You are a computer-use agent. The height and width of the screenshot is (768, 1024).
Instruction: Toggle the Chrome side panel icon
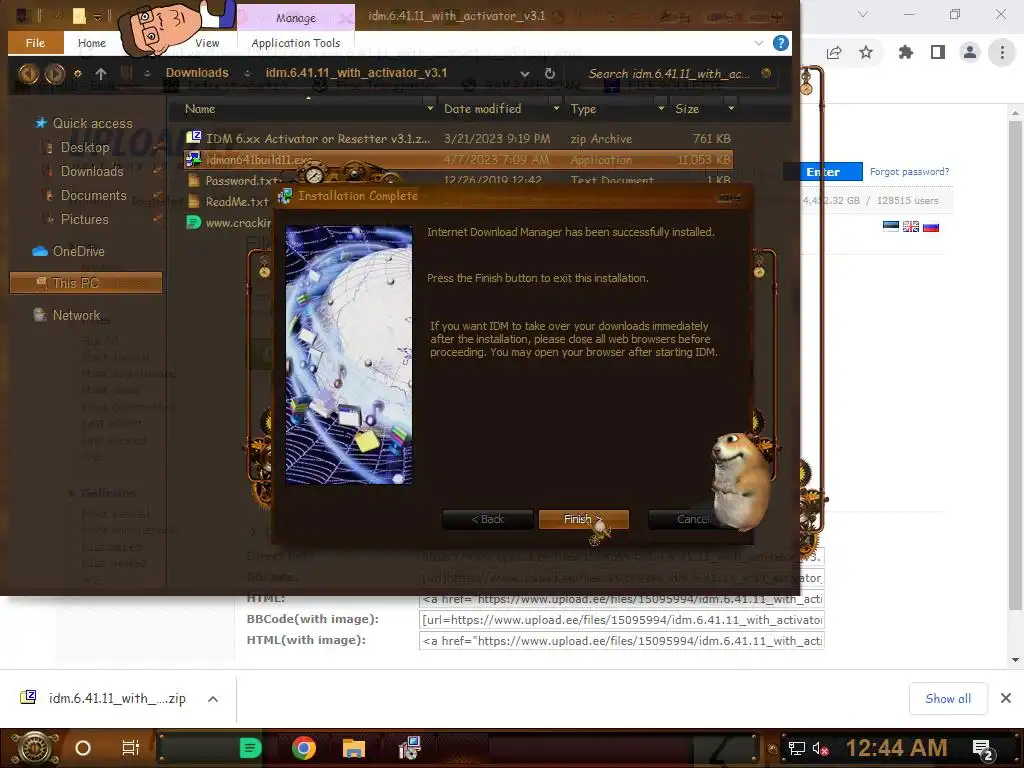click(938, 52)
